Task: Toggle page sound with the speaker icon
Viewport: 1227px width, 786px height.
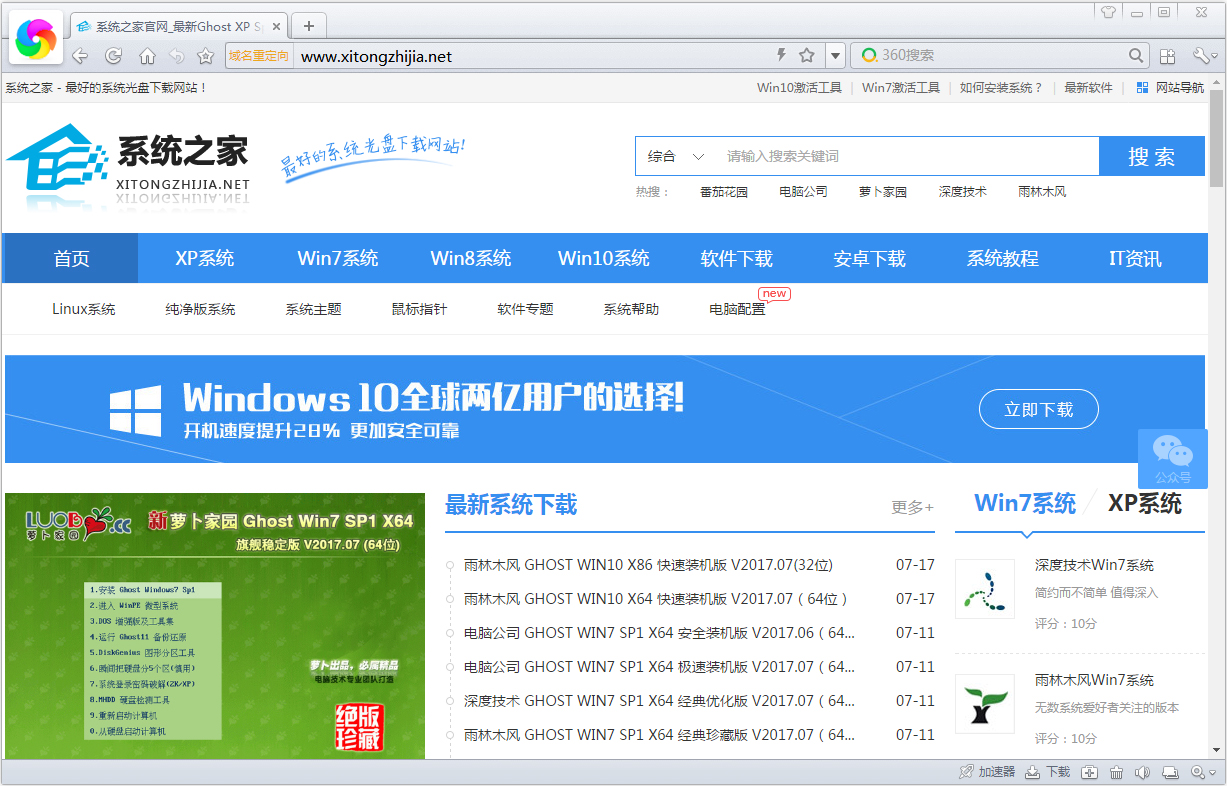Action: [x=1142, y=772]
